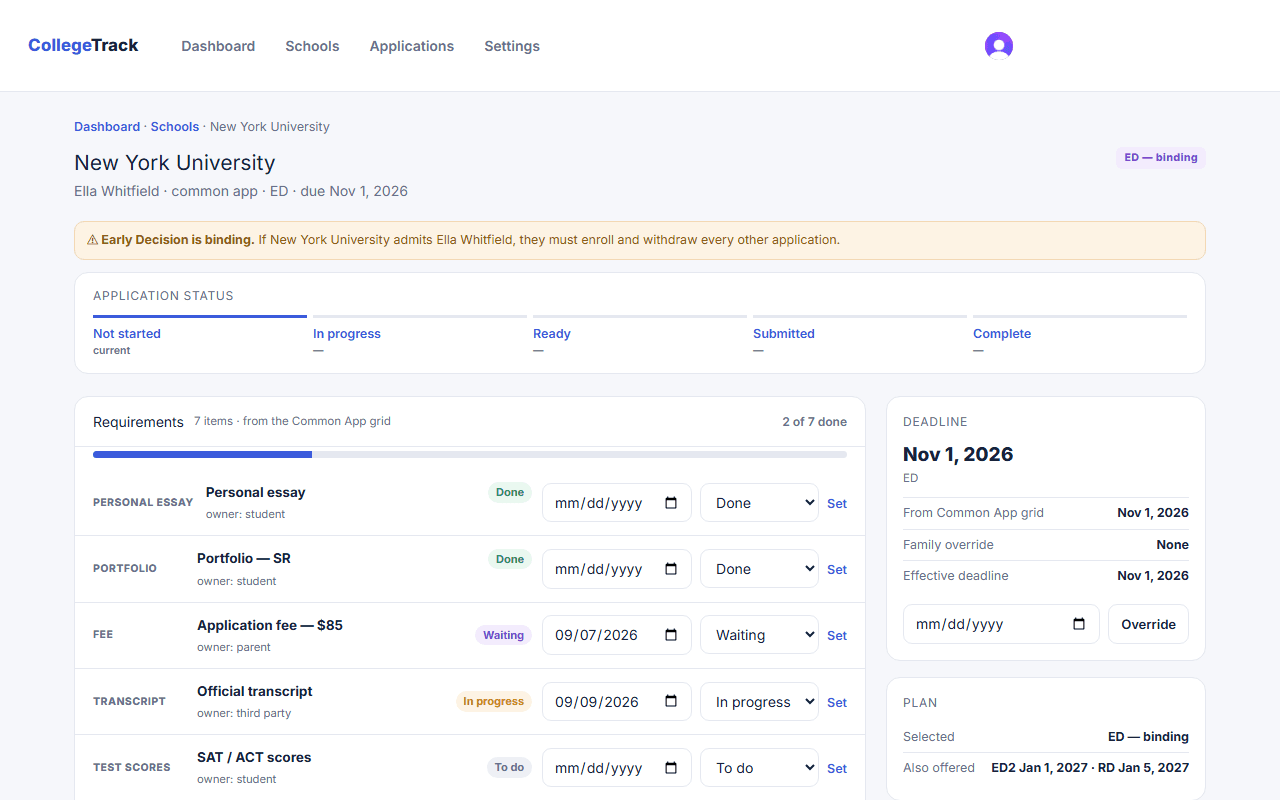Click the In progress badge on transcript row

pyautogui.click(x=493, y=701)
